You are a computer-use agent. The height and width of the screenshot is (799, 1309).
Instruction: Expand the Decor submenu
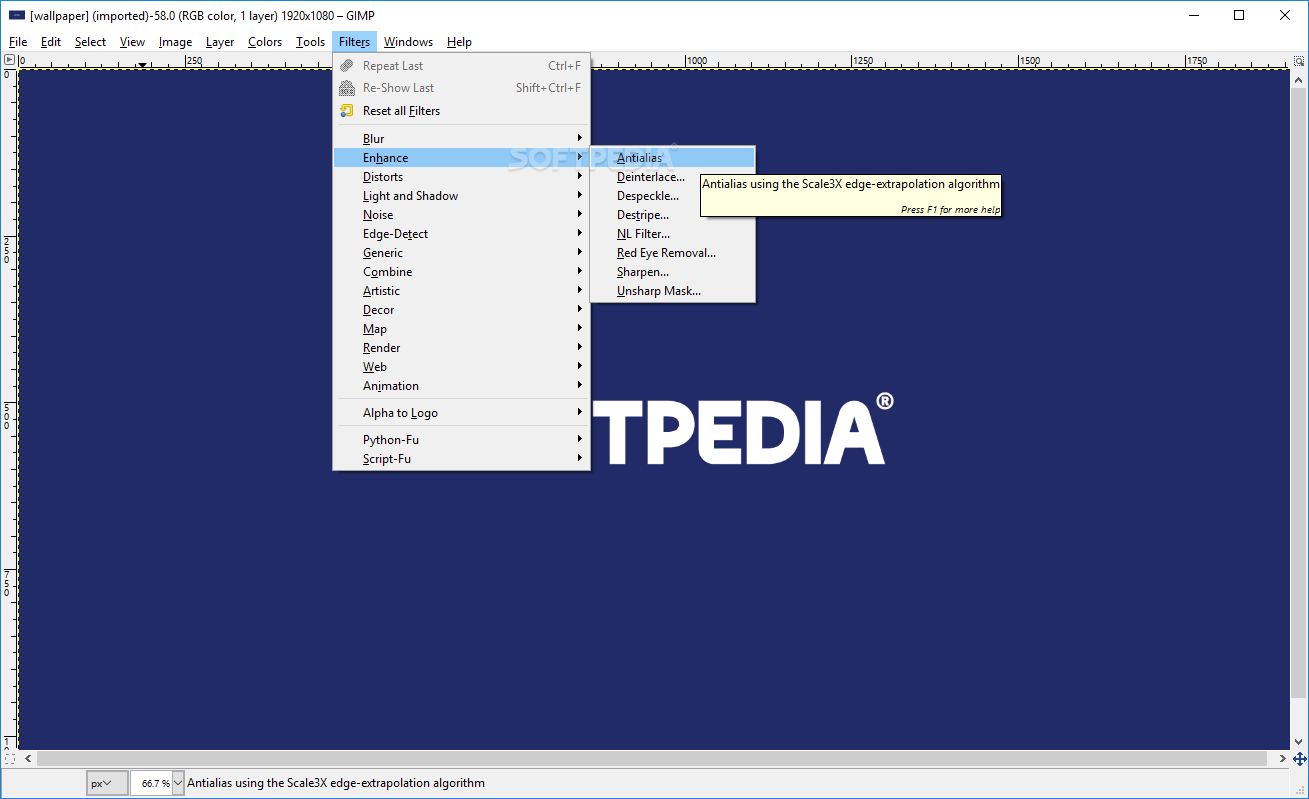(x=461, y=310)
